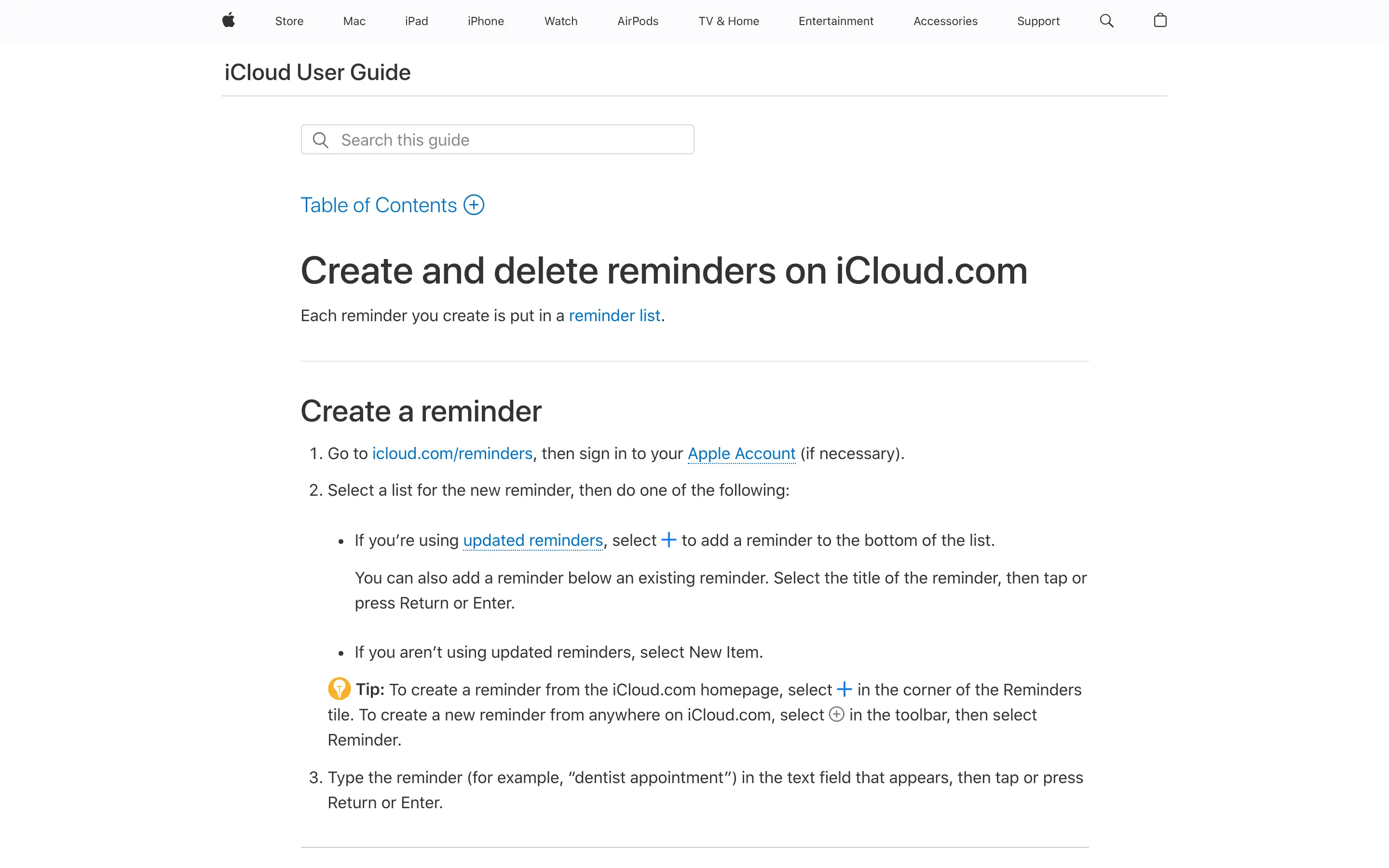The height and width of the screenshot is (868, 1389).
Task: Click the iCloud User Guide title
Action: [x=317, y=72]
